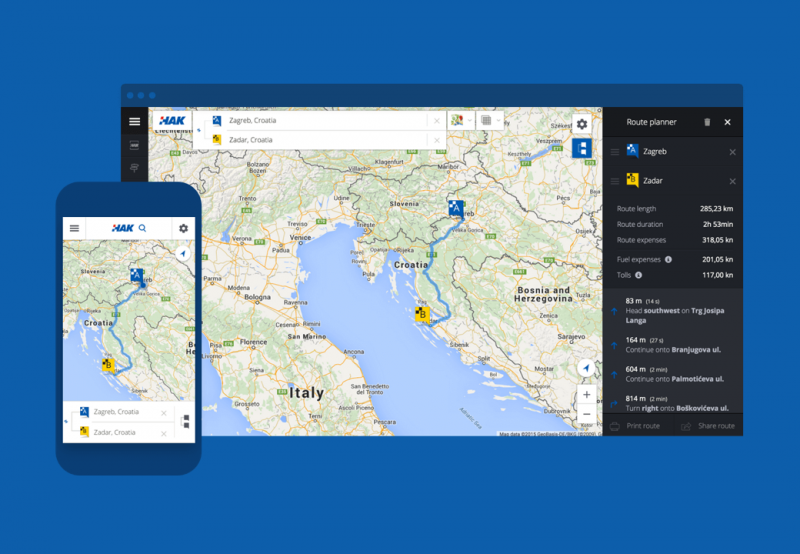This screenshot has height=554, width=800.
Task: Open the desktop hamburger menu
Action: [x=135, y=122]
